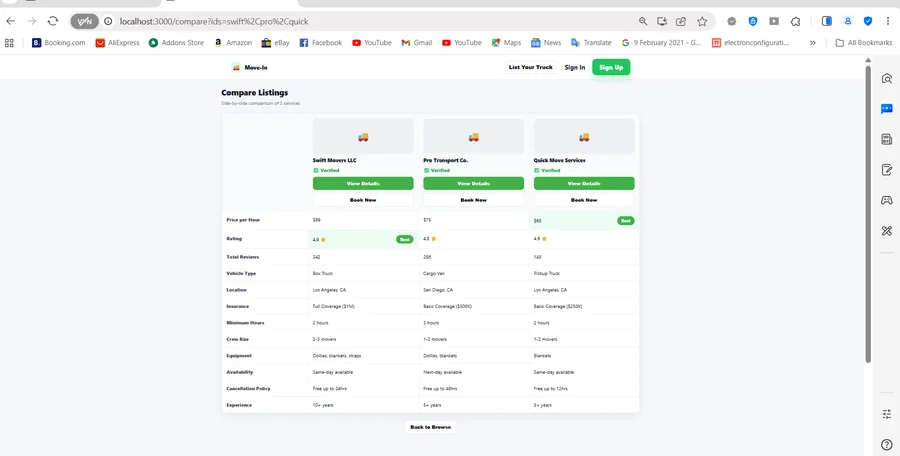Open the Facebook bookmark
The height and width of the screenshot is (456, 900).
coord(321,42)
